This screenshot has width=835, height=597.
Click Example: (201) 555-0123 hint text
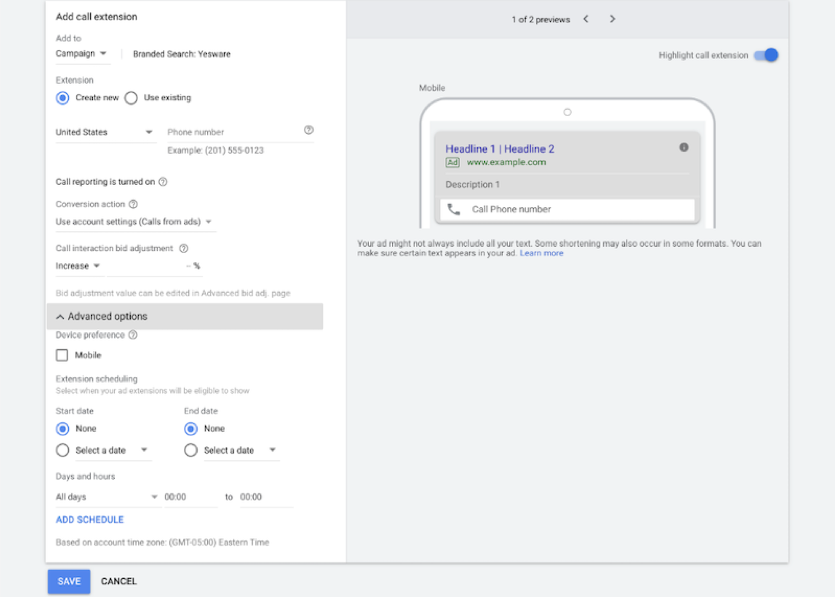215,151
